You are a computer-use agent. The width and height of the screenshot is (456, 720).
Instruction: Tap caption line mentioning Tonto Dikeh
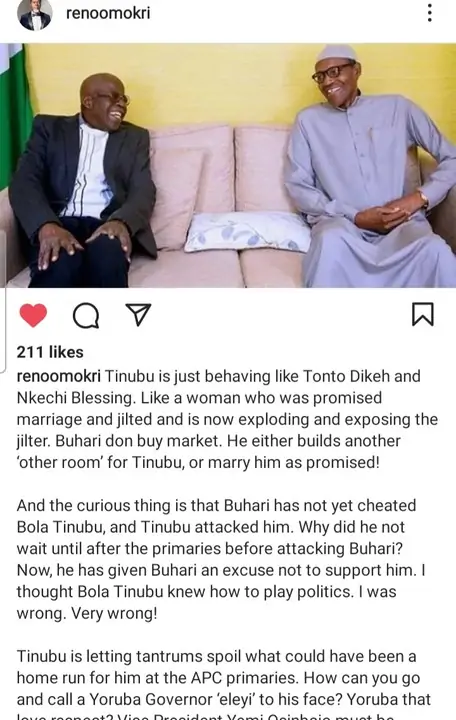[219, 376]
